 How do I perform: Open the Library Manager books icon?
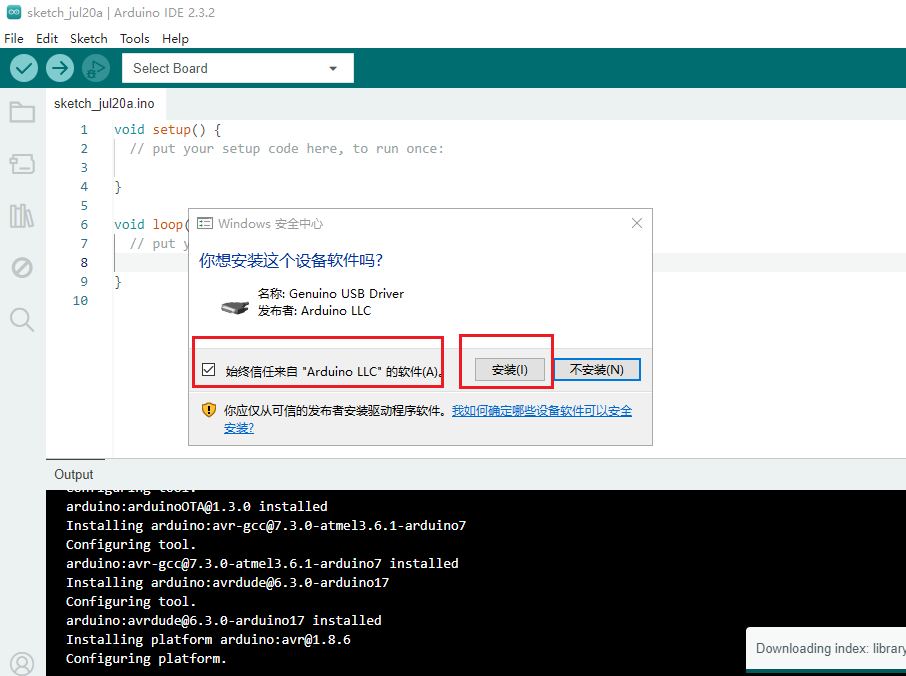(22, 216)
